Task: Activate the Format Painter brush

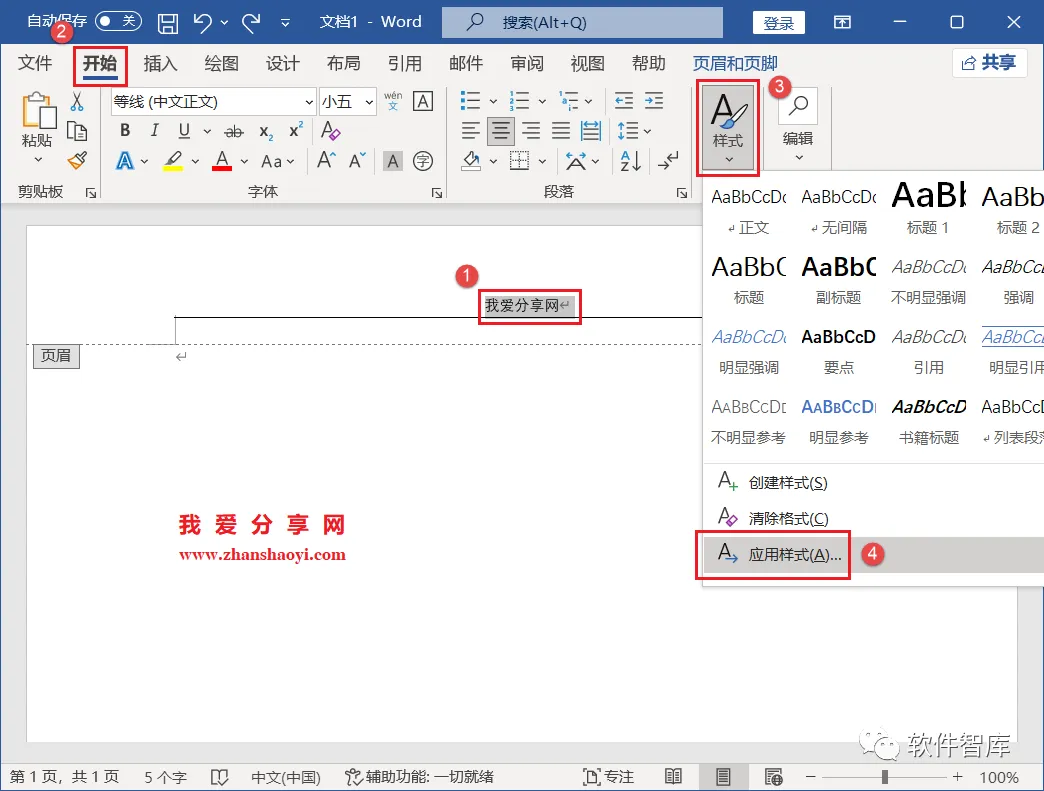Action: point(77,160)
